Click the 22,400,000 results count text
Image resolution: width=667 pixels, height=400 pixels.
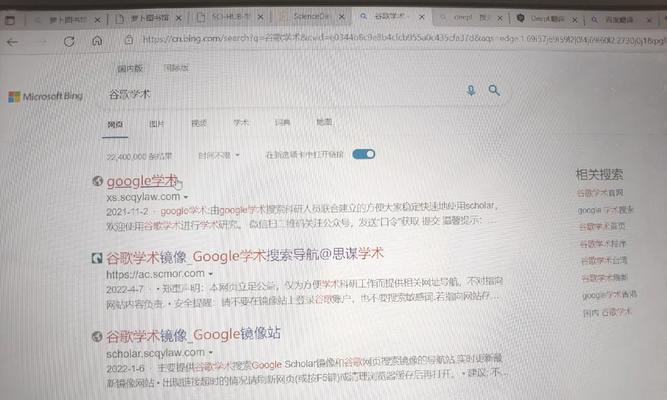139,156
